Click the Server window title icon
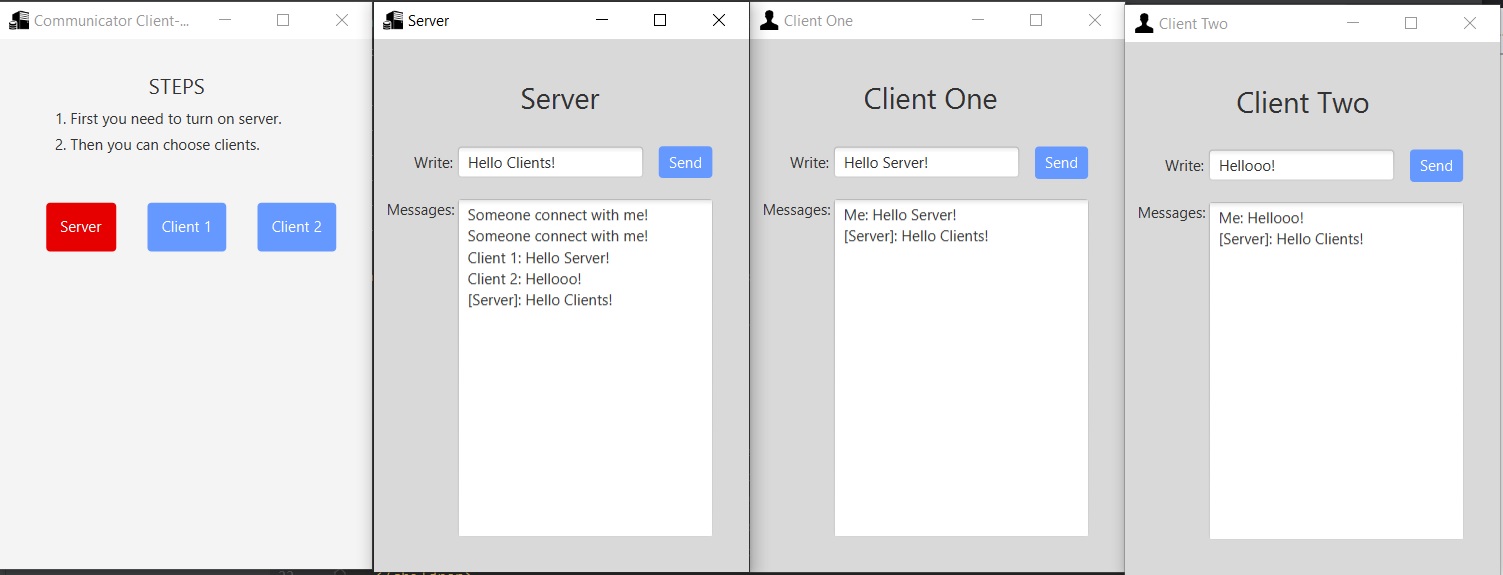The height and width of the screenshot is (575, 1503). 393,20
